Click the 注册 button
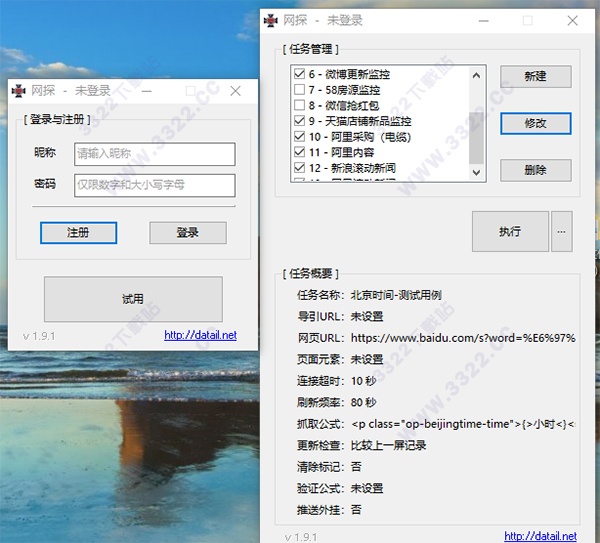Screen dimensions: 600x543 click(x=78, y=233)
